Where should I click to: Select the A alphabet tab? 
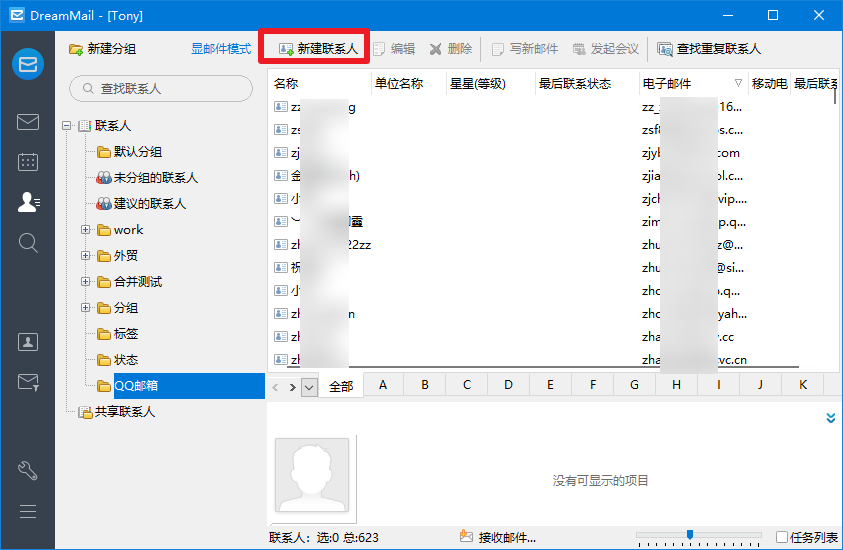383,384
